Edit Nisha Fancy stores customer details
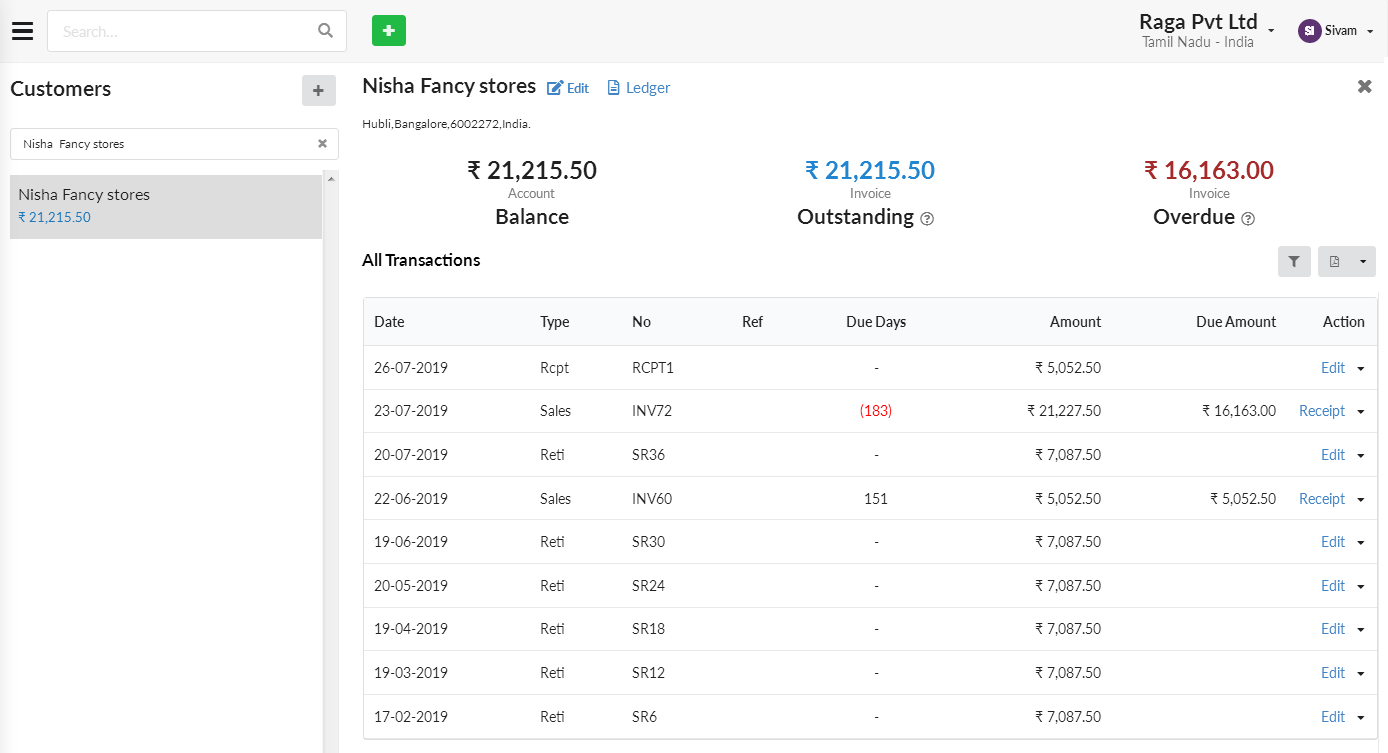This screenshot has height=753, width=1388. 568,88
